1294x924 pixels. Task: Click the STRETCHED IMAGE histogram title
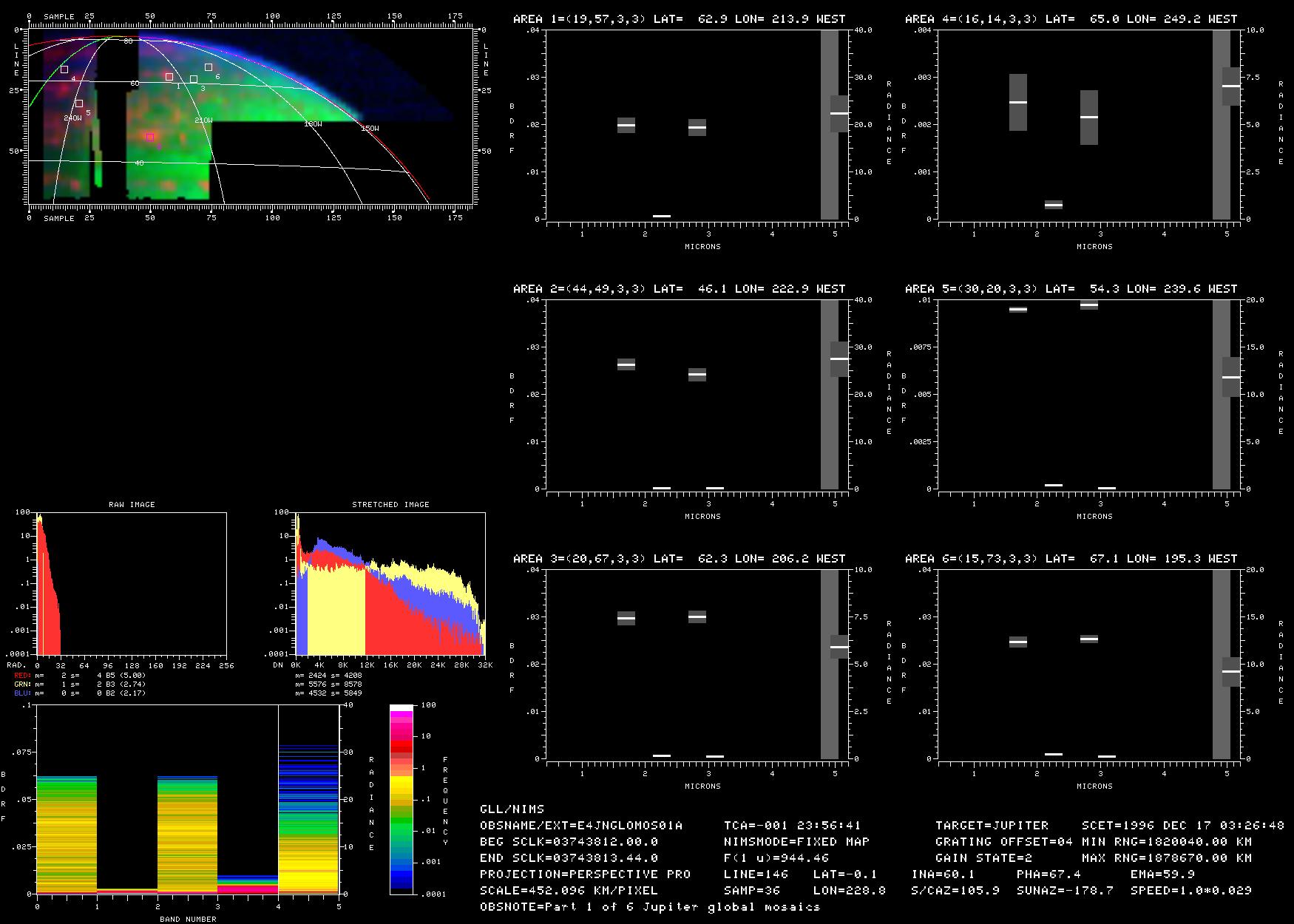click(x=390, y=504)
